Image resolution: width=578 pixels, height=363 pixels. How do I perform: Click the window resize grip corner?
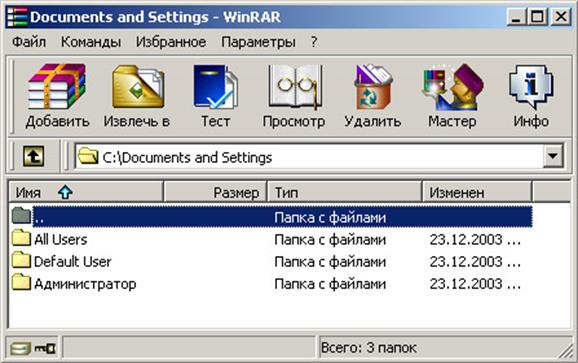click(x=565, y=352)
